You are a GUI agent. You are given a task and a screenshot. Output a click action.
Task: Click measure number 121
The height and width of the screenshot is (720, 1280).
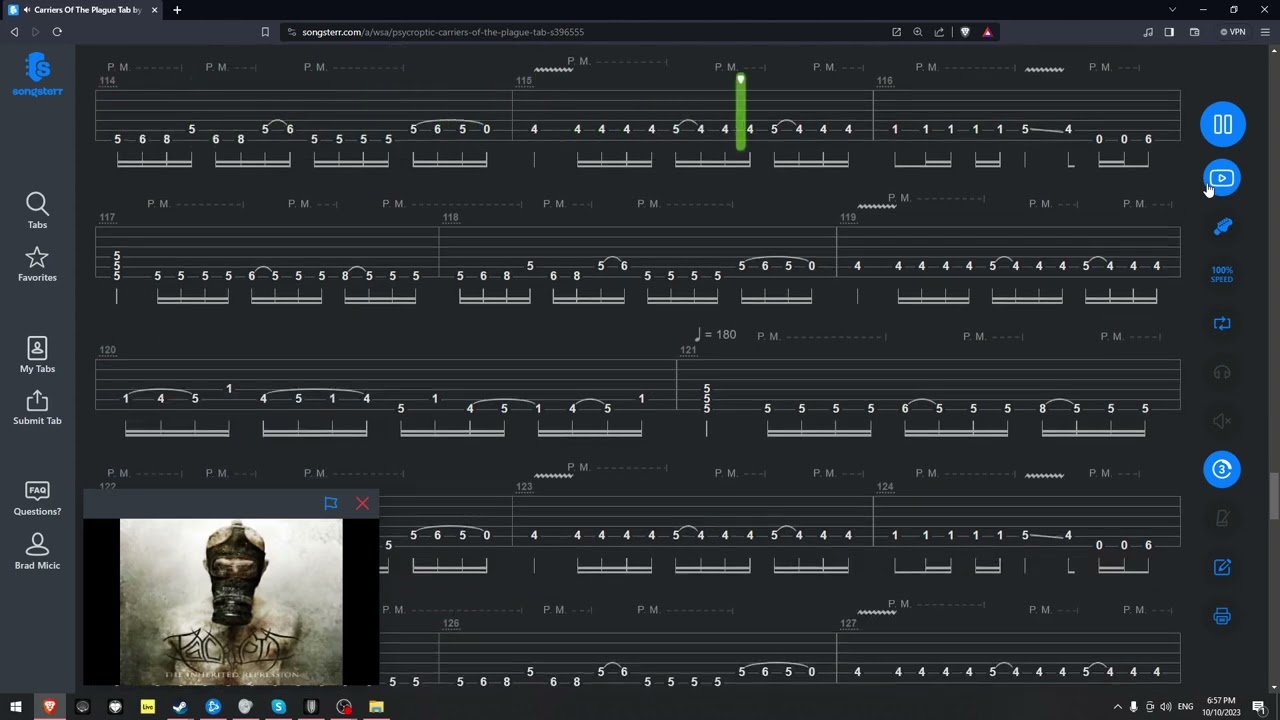[x=688, y=350]
